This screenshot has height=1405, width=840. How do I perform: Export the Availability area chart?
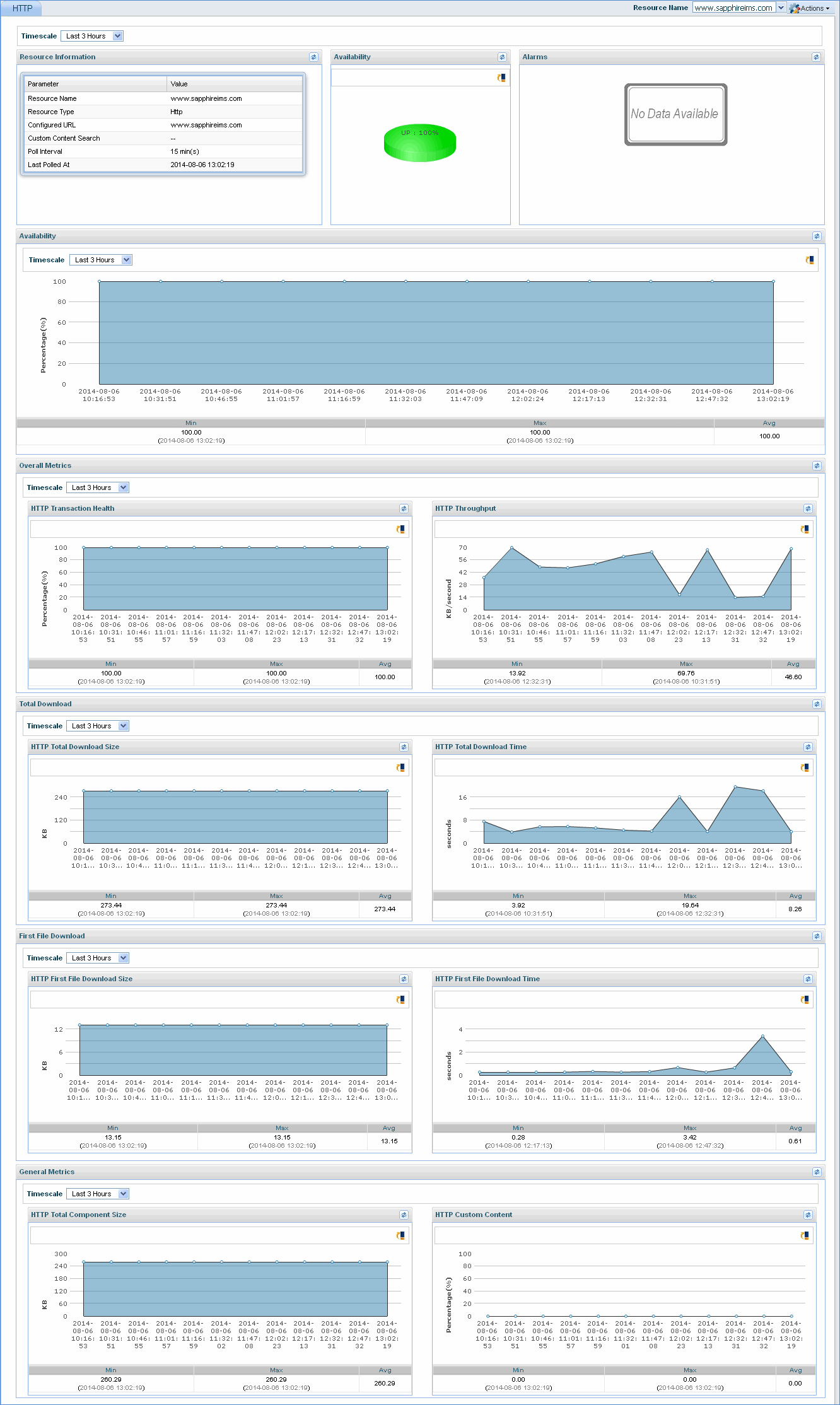coord(810,260)
